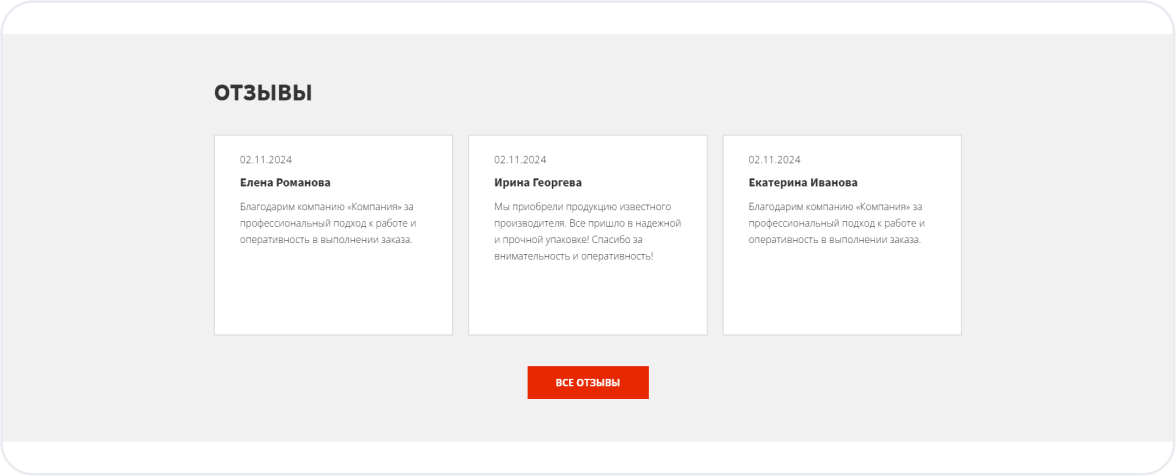This screenshot has width=1176, height=476.
Task: Open Ирина Георгева reviewer name
Action: pyautogui.click(x=538, y=183)
